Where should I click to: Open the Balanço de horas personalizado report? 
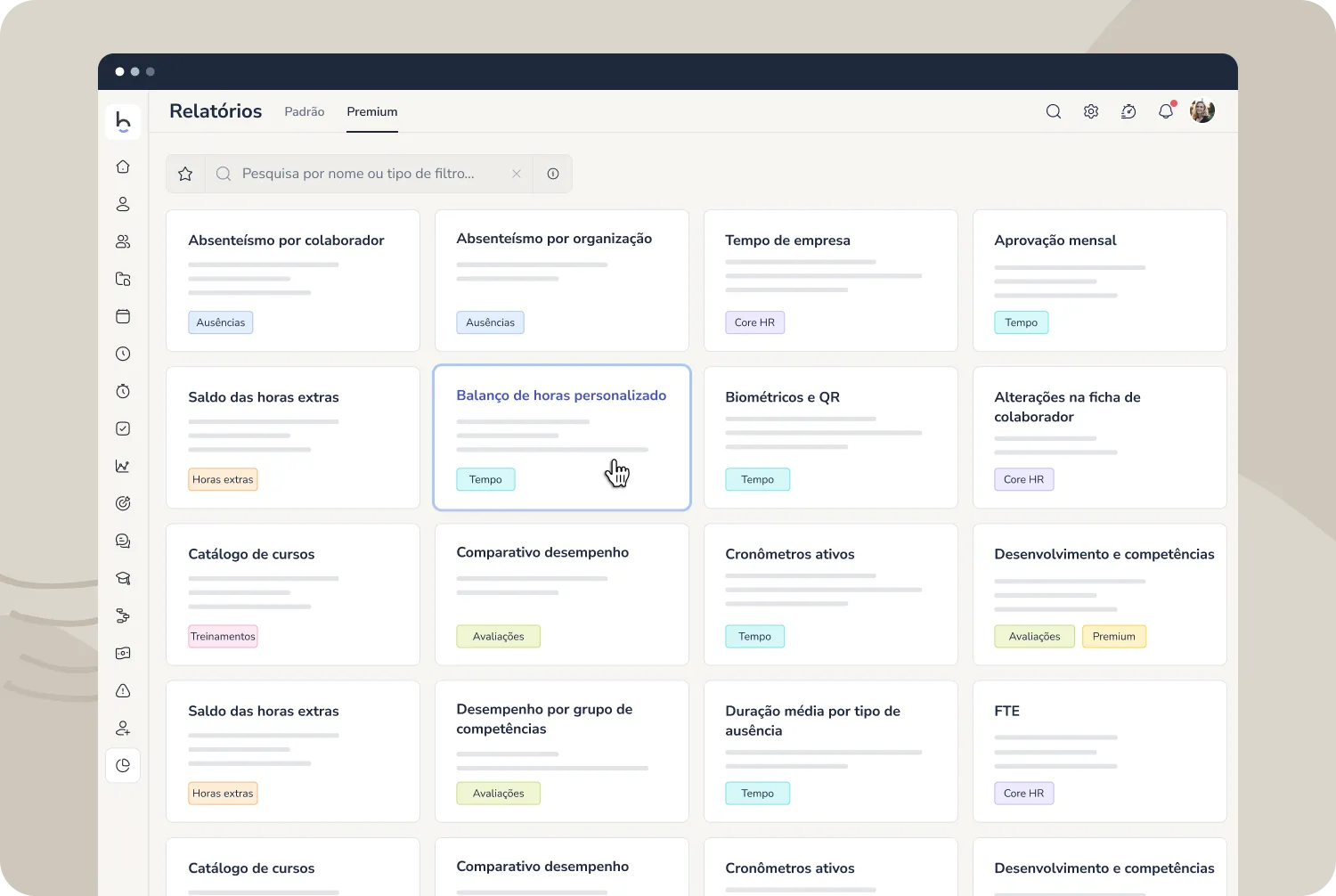[x=562, y=437]
